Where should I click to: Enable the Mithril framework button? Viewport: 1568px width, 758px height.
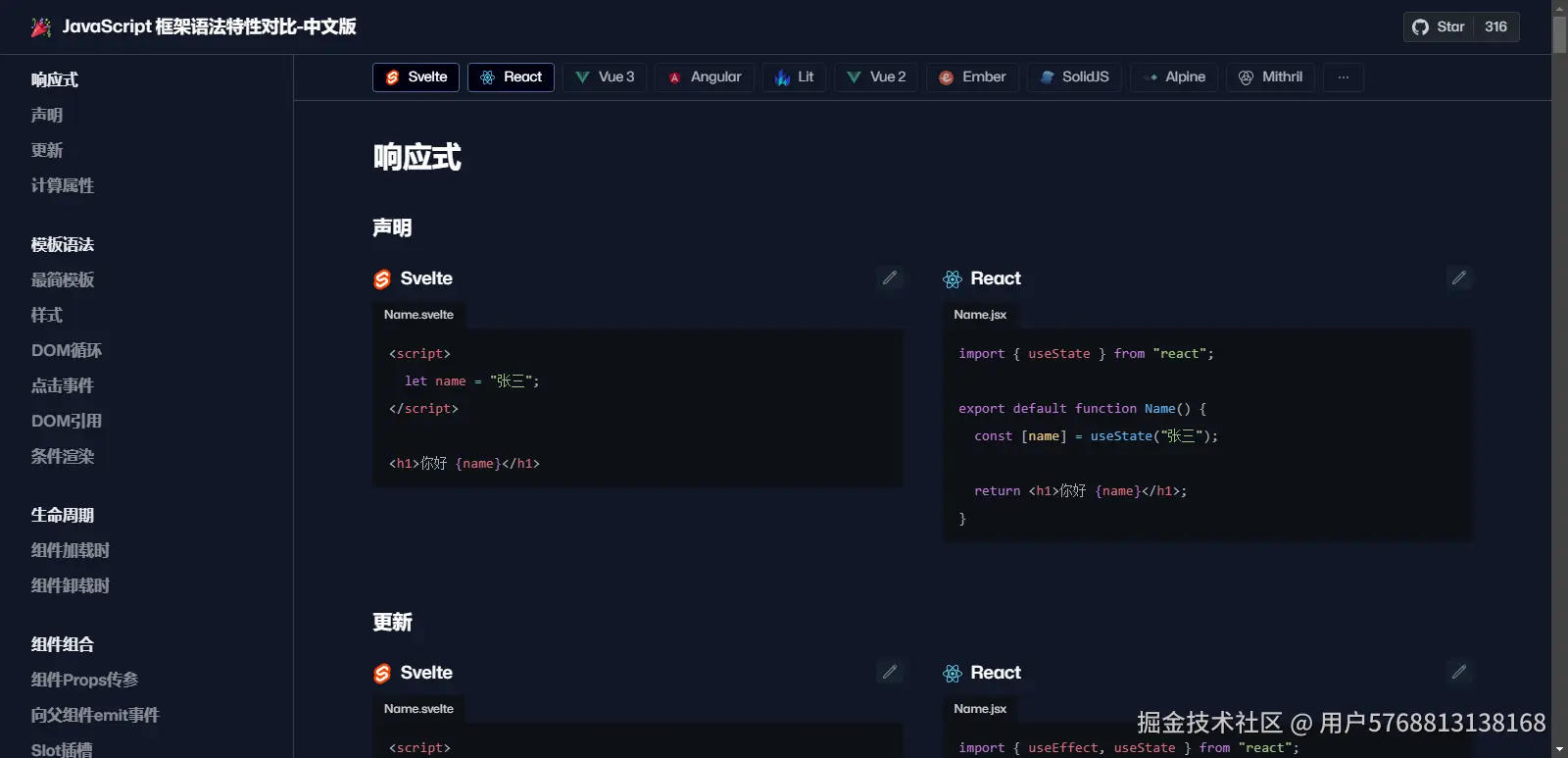pyautogui.click(x=1270, y=77)
